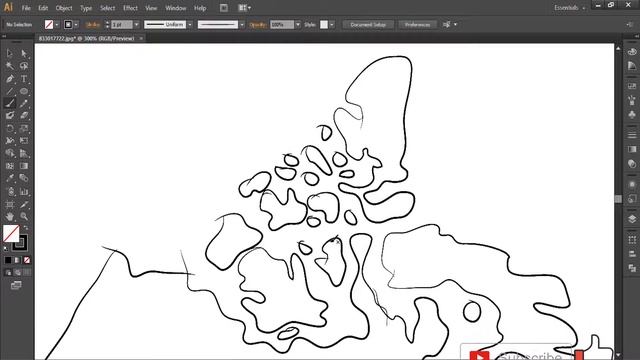Enable Draw Normal mode
This screenshot has height=360, width=640.
[x=8, y=273]
